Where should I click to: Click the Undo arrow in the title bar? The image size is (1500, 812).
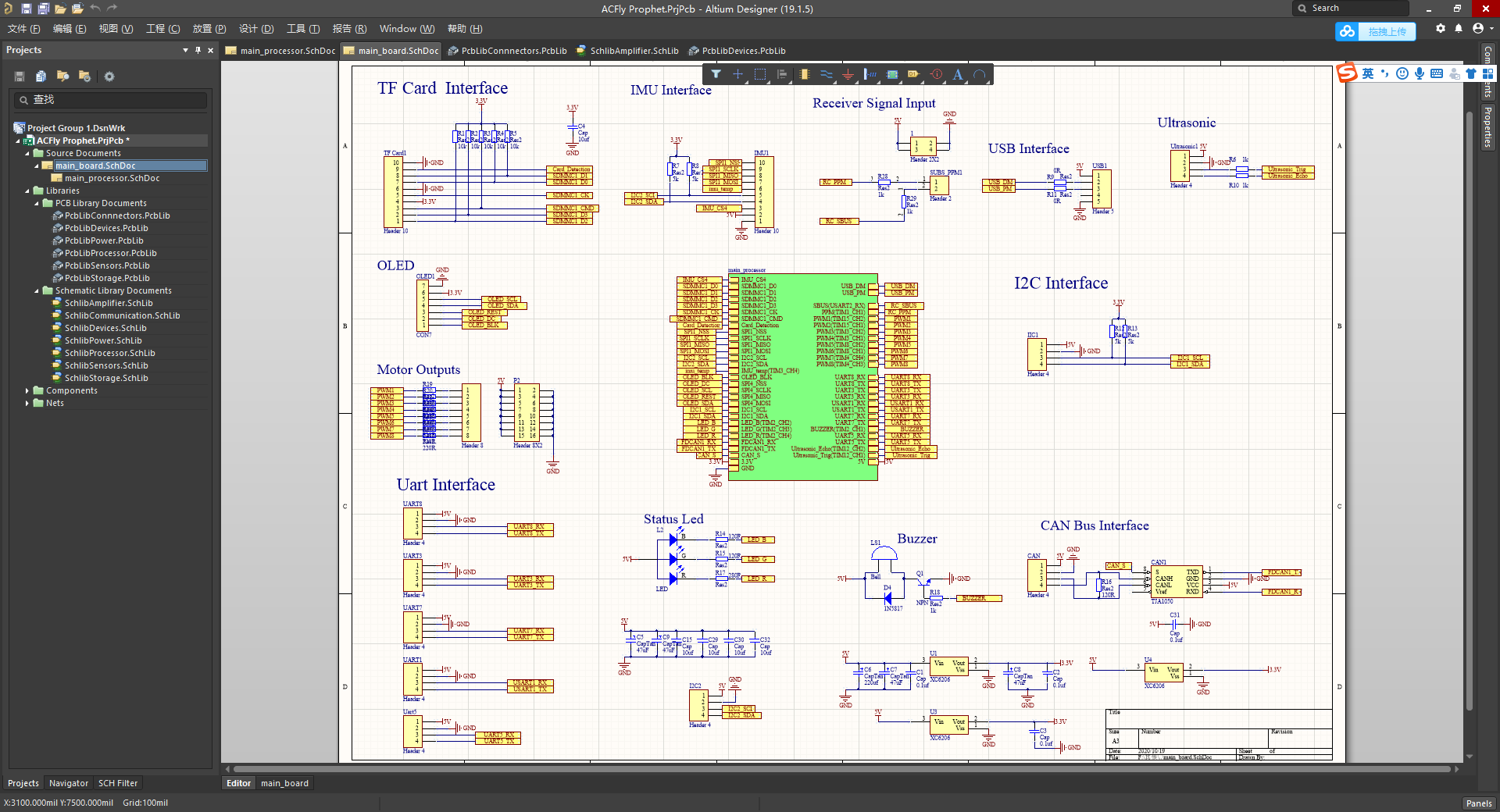tap(95, 9)
